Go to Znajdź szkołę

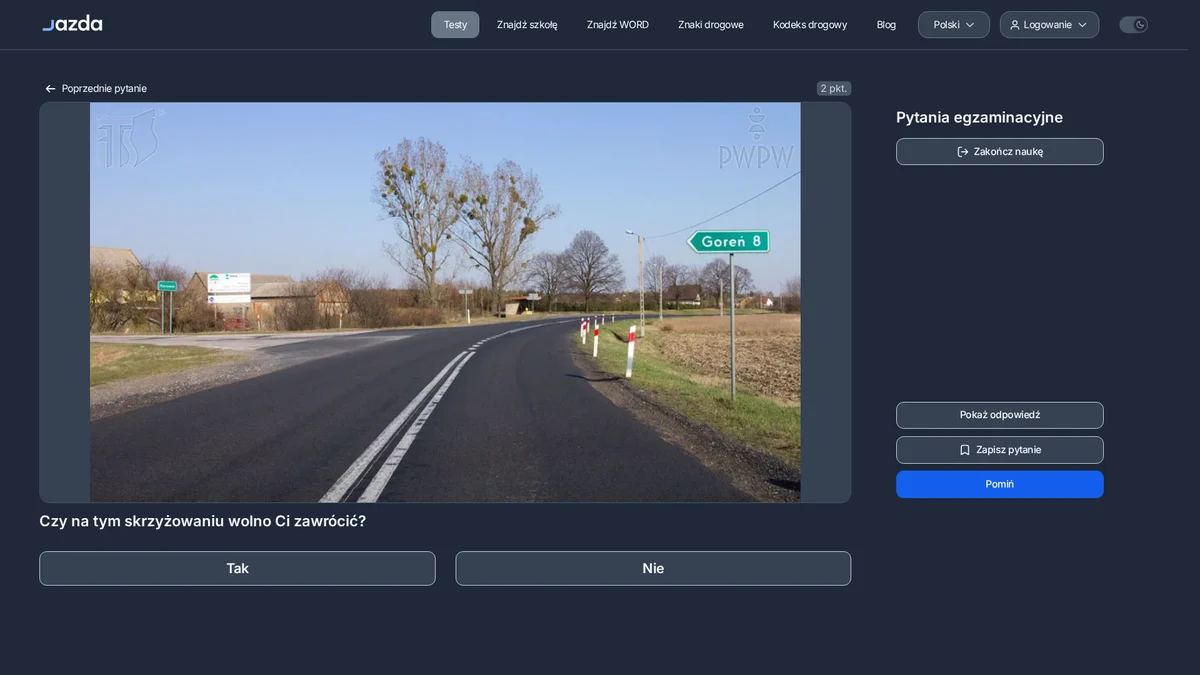point(527,25)
